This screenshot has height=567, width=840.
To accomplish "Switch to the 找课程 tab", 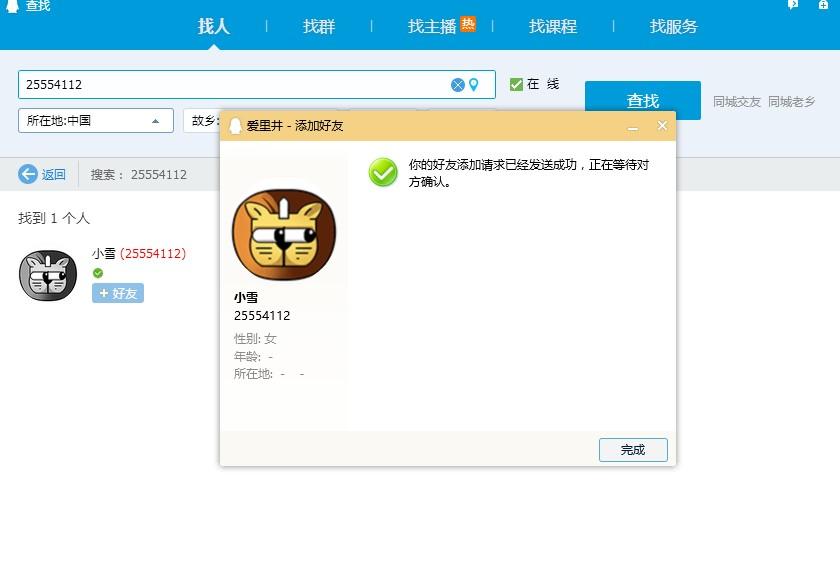I will tap(553, 26).
